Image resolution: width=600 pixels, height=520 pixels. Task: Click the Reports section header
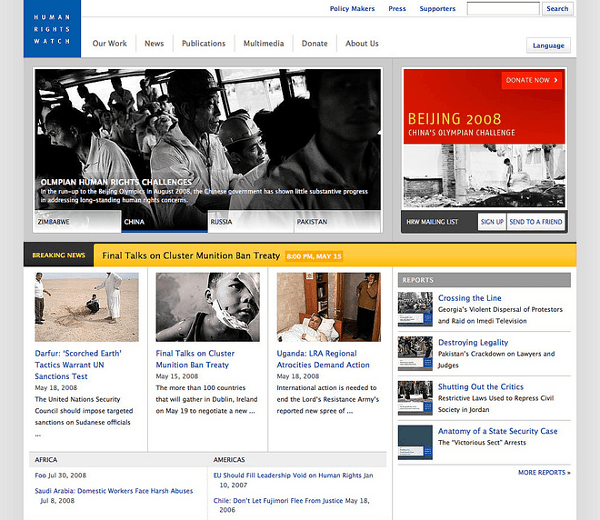click(484, 280)
